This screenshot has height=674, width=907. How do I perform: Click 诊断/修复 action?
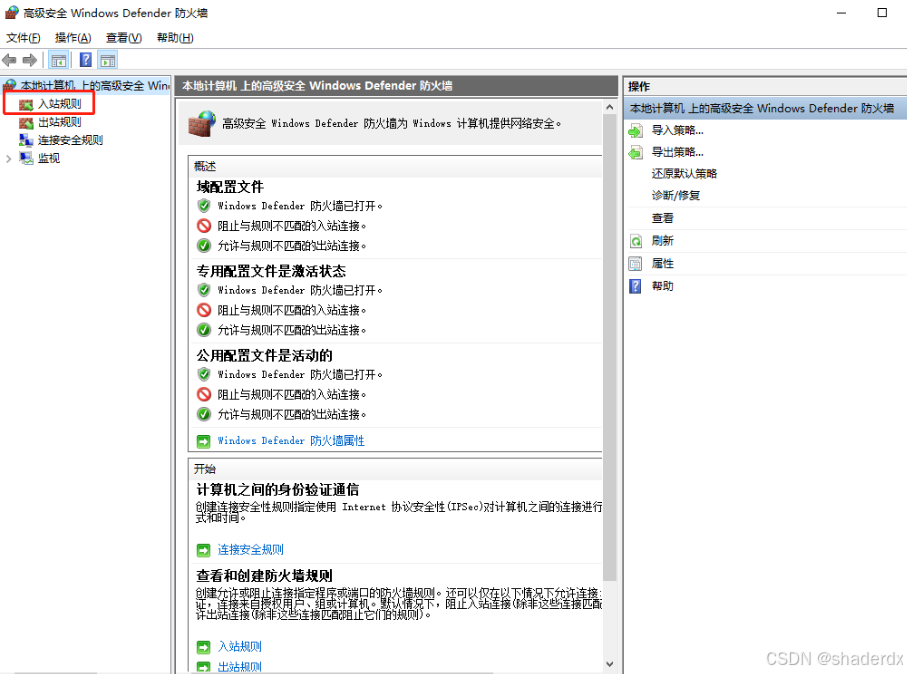pos(676,196)
